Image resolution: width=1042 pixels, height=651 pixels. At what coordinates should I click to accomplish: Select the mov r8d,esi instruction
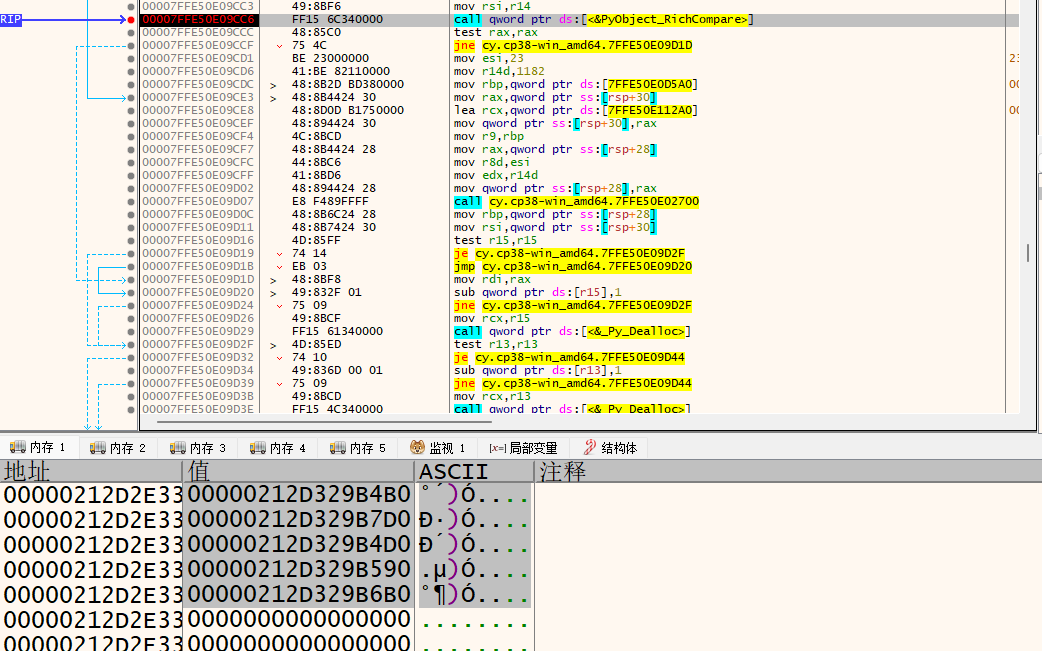tap(492, 162)
